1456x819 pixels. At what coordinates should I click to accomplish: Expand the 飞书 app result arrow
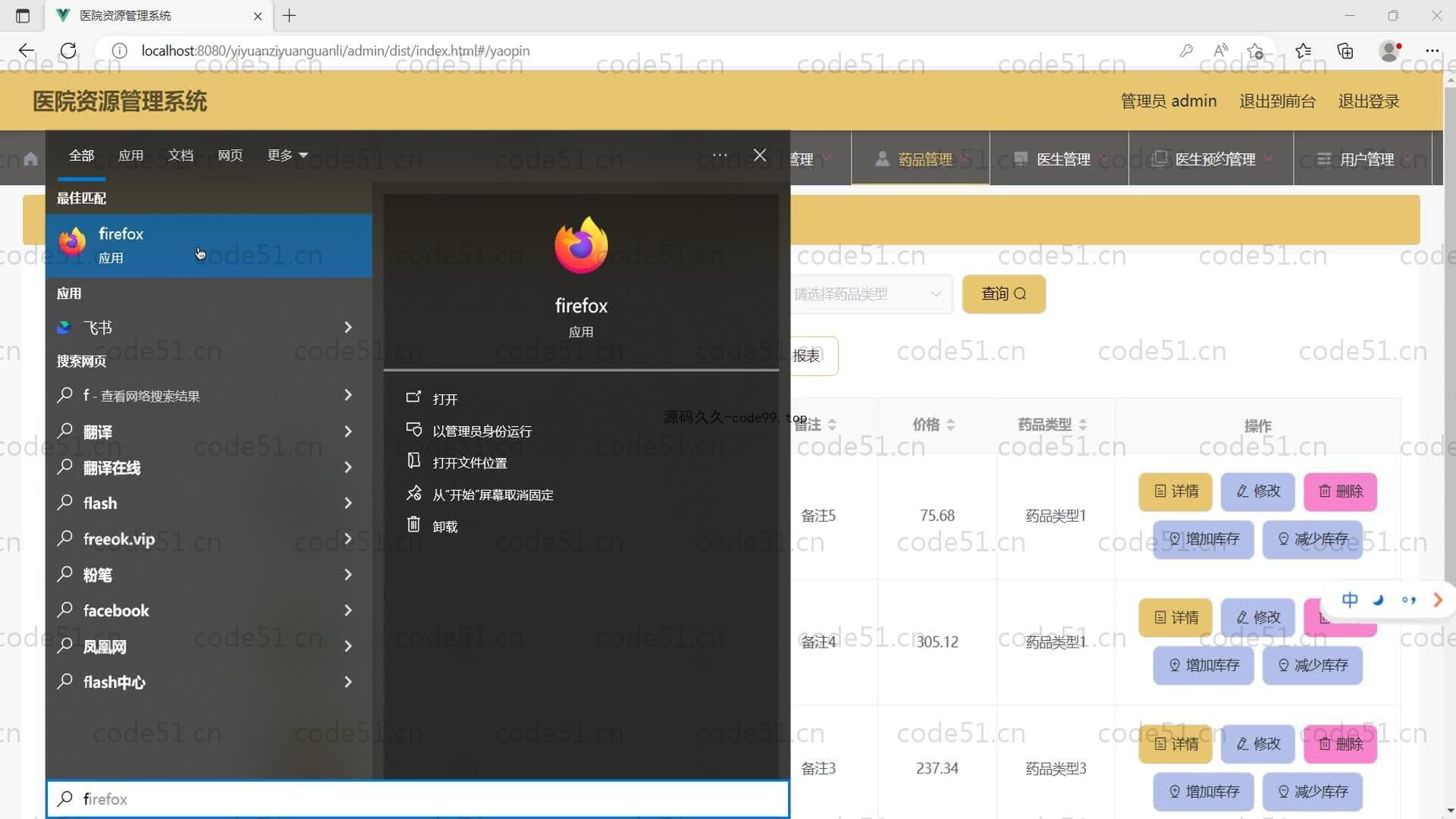(348, 328)
